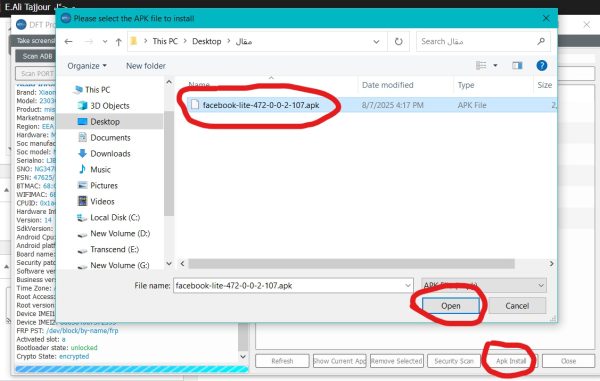Click Remove Selected in DFT Pro window
The height and width of the screenshot is (381, 600).
396,361
